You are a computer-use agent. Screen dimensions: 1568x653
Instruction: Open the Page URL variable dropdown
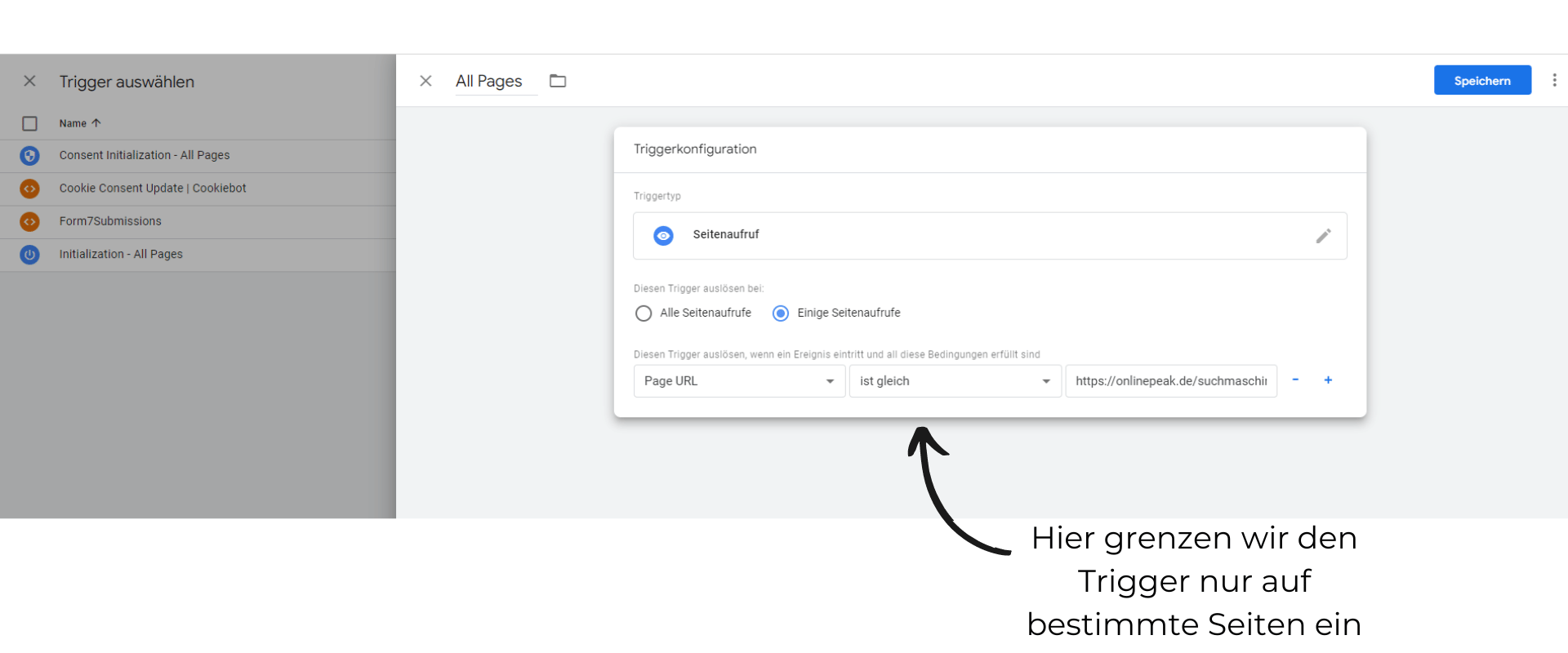tap(739, 381)
